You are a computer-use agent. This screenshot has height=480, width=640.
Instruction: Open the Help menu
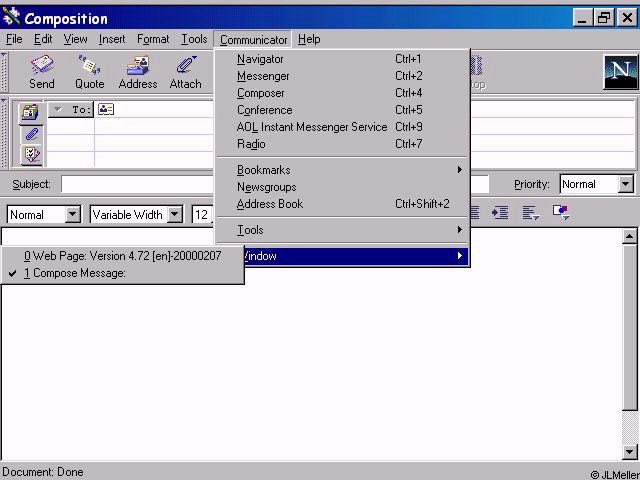click(x=309, y=39)
